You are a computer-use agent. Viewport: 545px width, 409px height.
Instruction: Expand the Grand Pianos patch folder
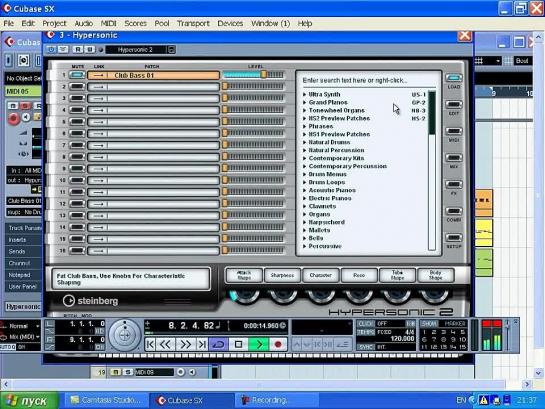[304, 103]
